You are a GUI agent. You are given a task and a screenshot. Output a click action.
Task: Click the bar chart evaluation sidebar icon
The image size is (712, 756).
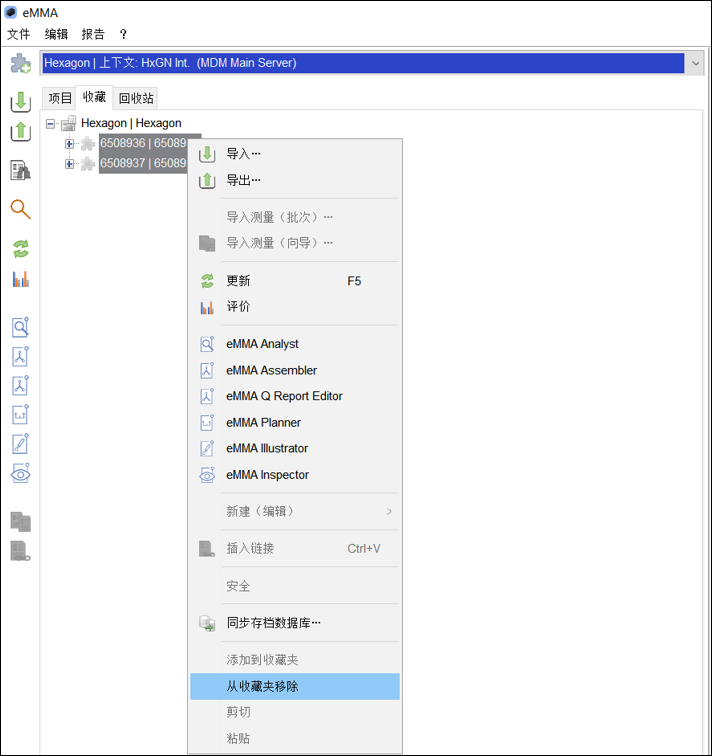pyautogui.click(x=21, y=279)
